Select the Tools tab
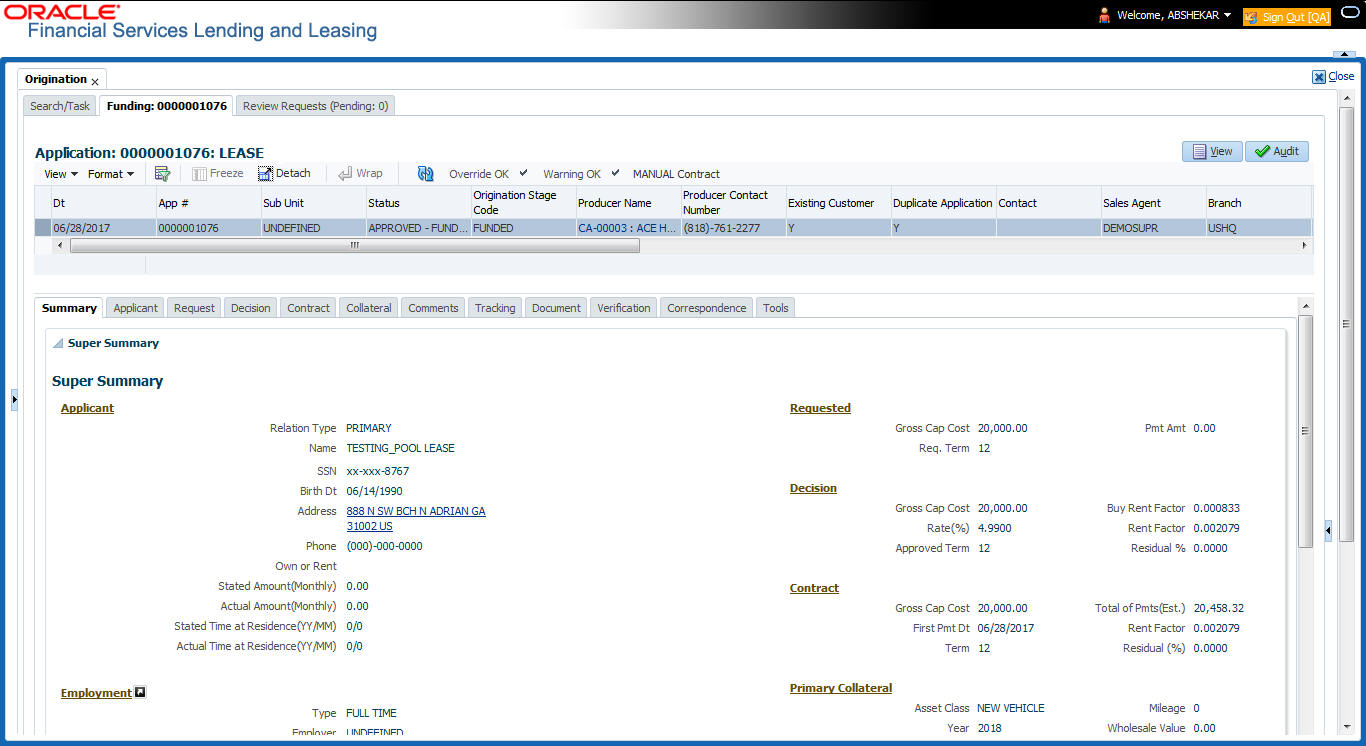Screen dimensions: 1366x746 775,308
